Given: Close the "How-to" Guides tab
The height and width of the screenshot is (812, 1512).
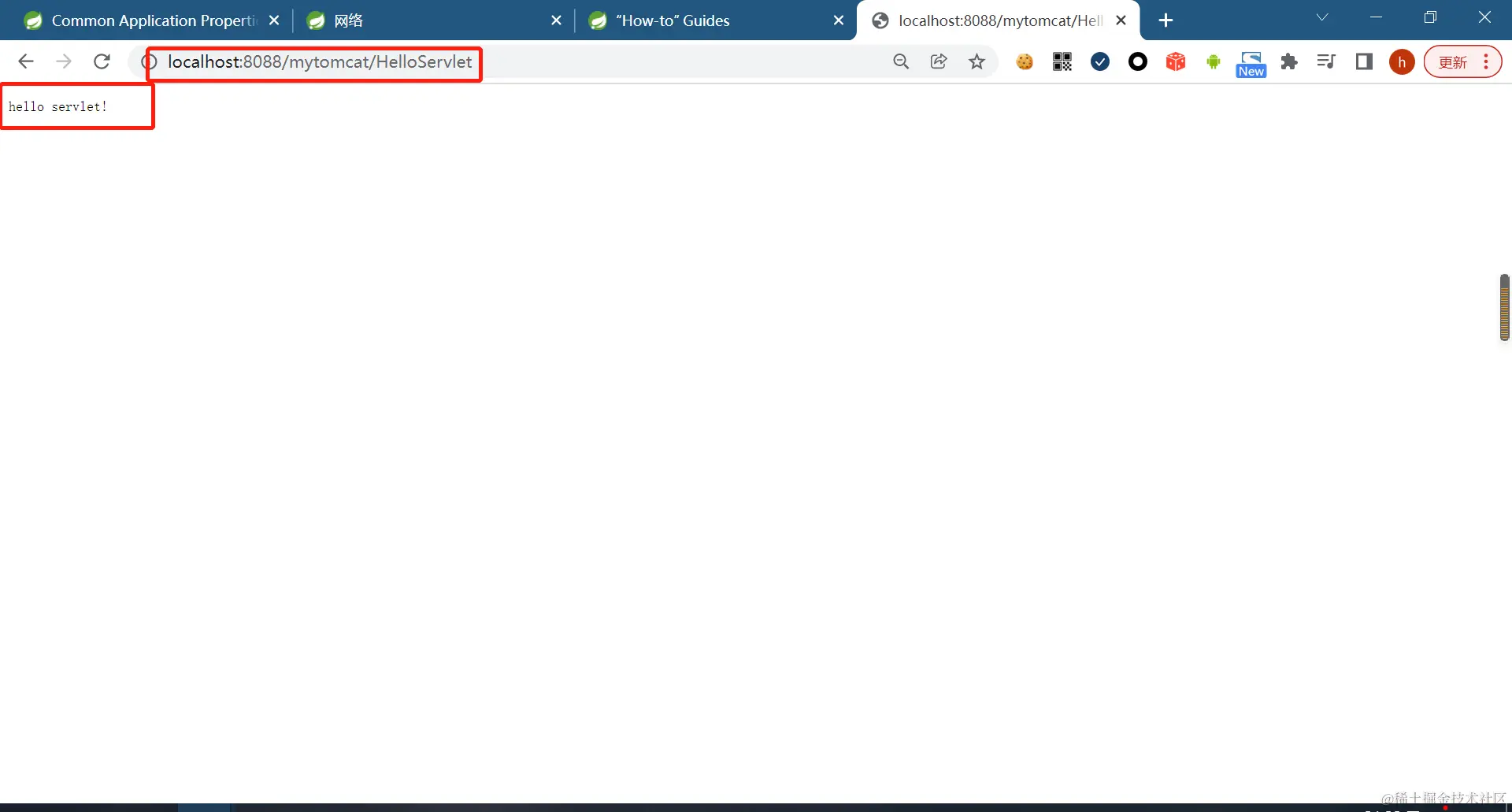Looking at the screenshot, I should point(839,20).
